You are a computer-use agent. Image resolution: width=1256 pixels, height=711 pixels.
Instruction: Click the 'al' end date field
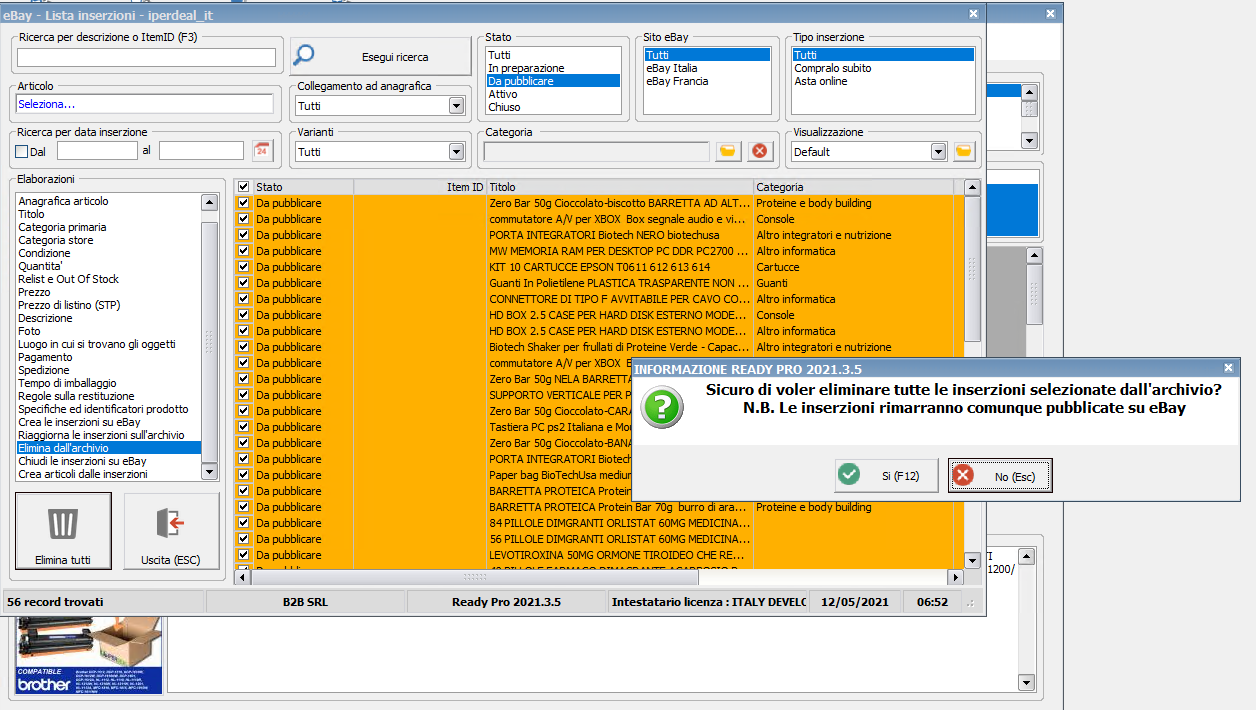click(201, 151)
